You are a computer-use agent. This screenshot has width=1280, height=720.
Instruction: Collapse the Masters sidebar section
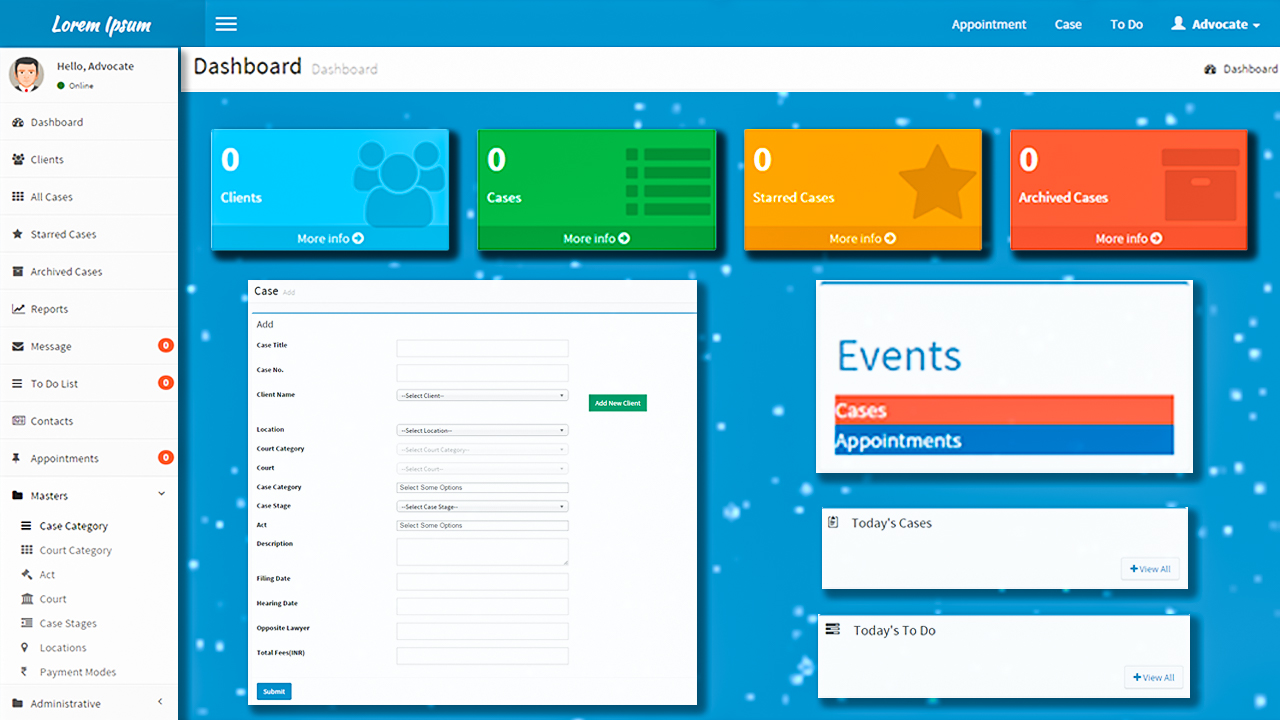click(x=161, y=495)
